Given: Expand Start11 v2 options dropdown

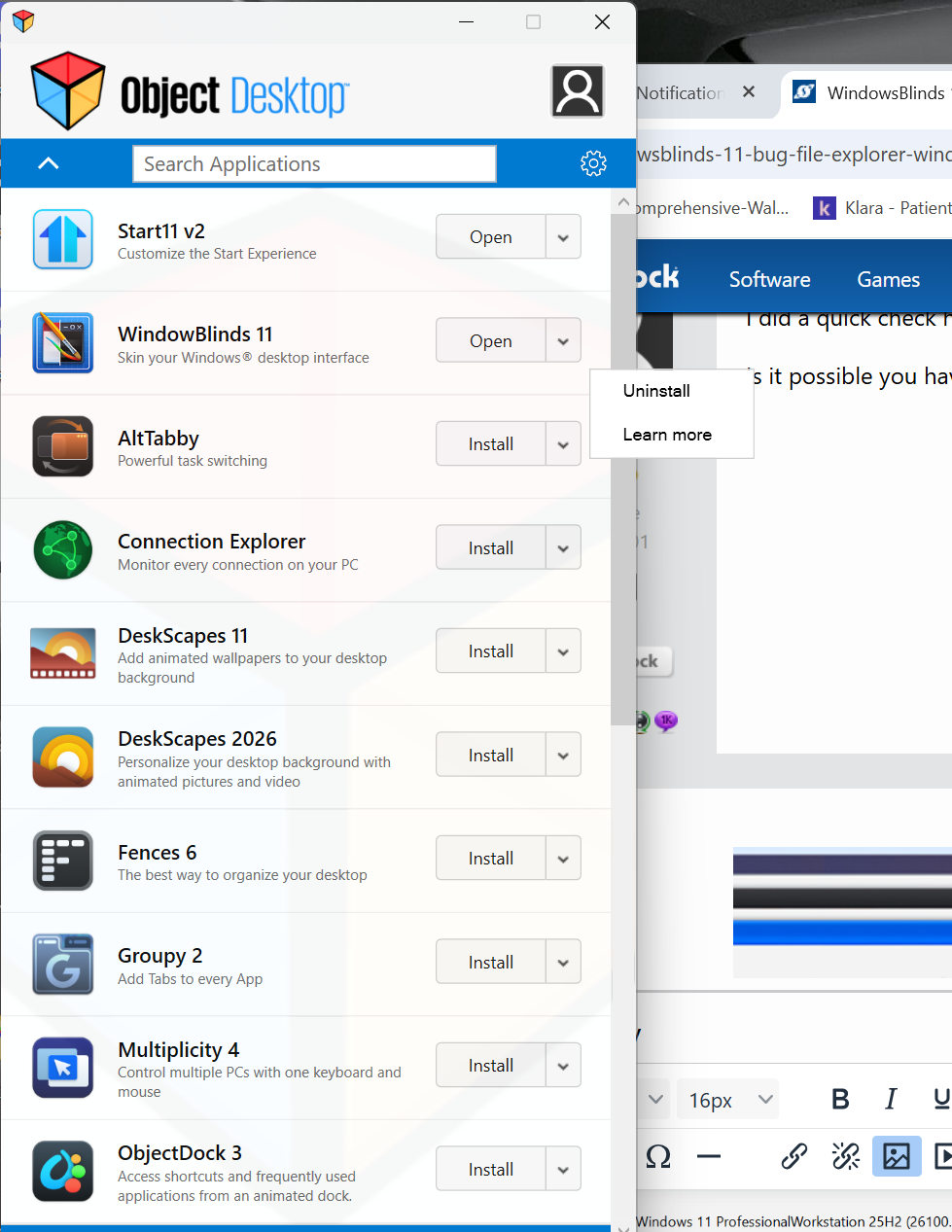Looking at the screenshot, I should [563, 237].
